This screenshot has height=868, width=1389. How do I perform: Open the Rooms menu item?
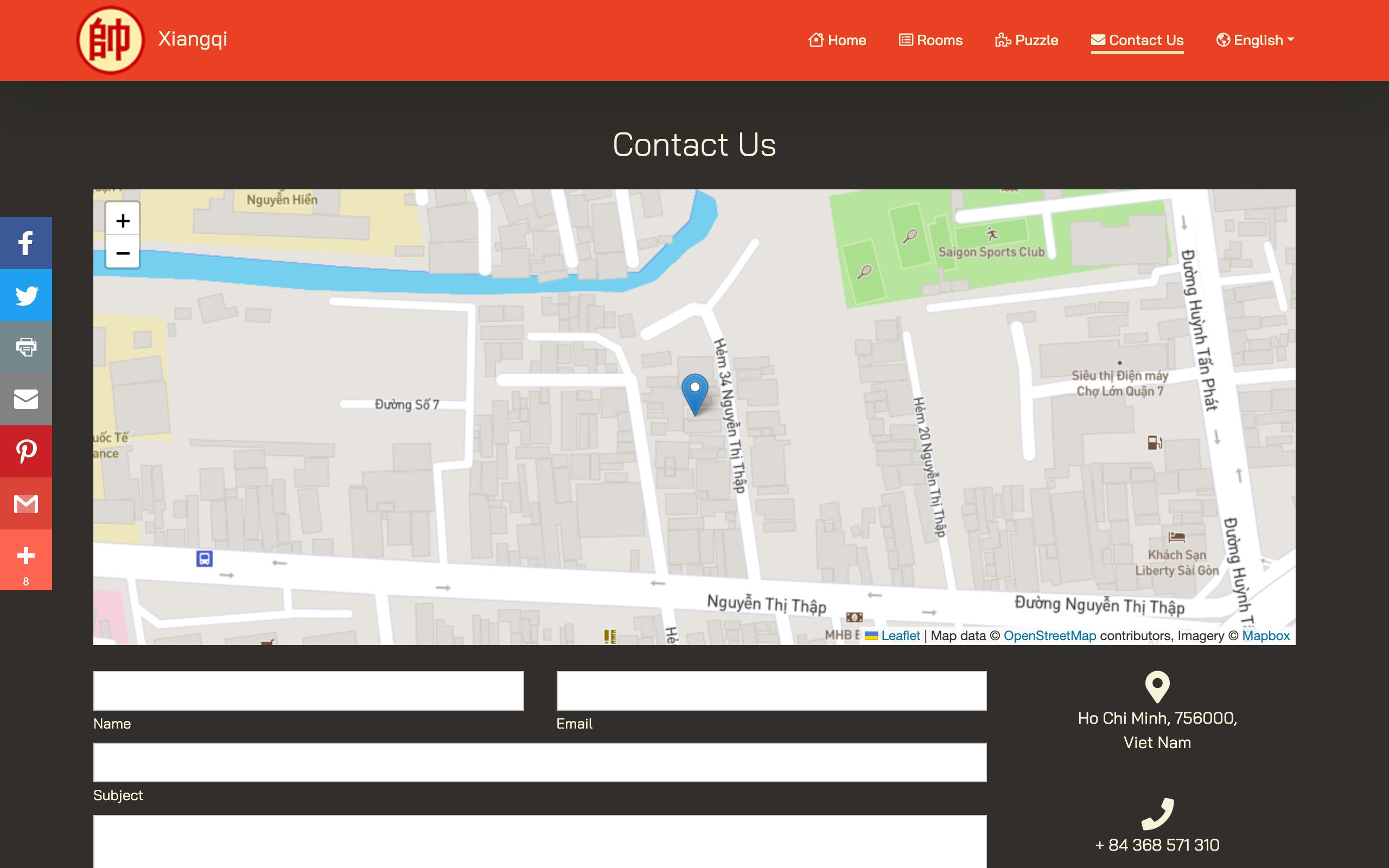tap(931, 40)
